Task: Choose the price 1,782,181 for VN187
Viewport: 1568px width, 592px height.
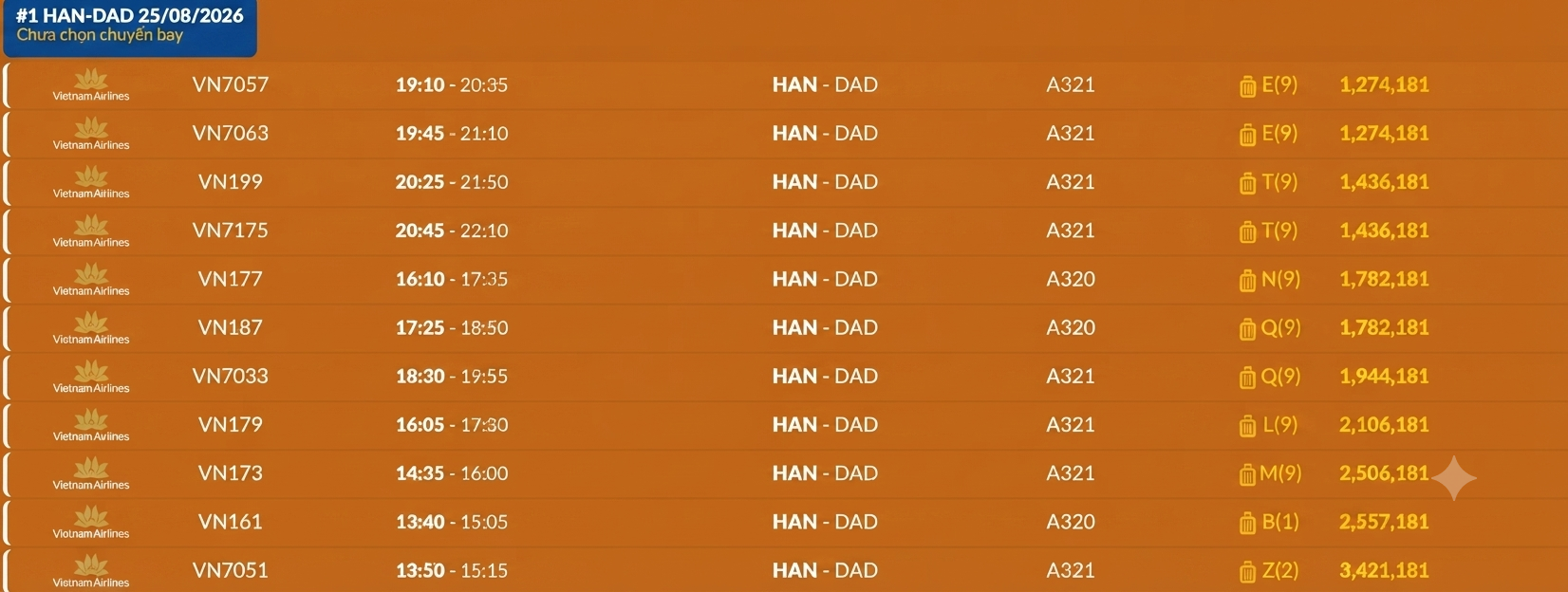Action: pos(1384,327)
